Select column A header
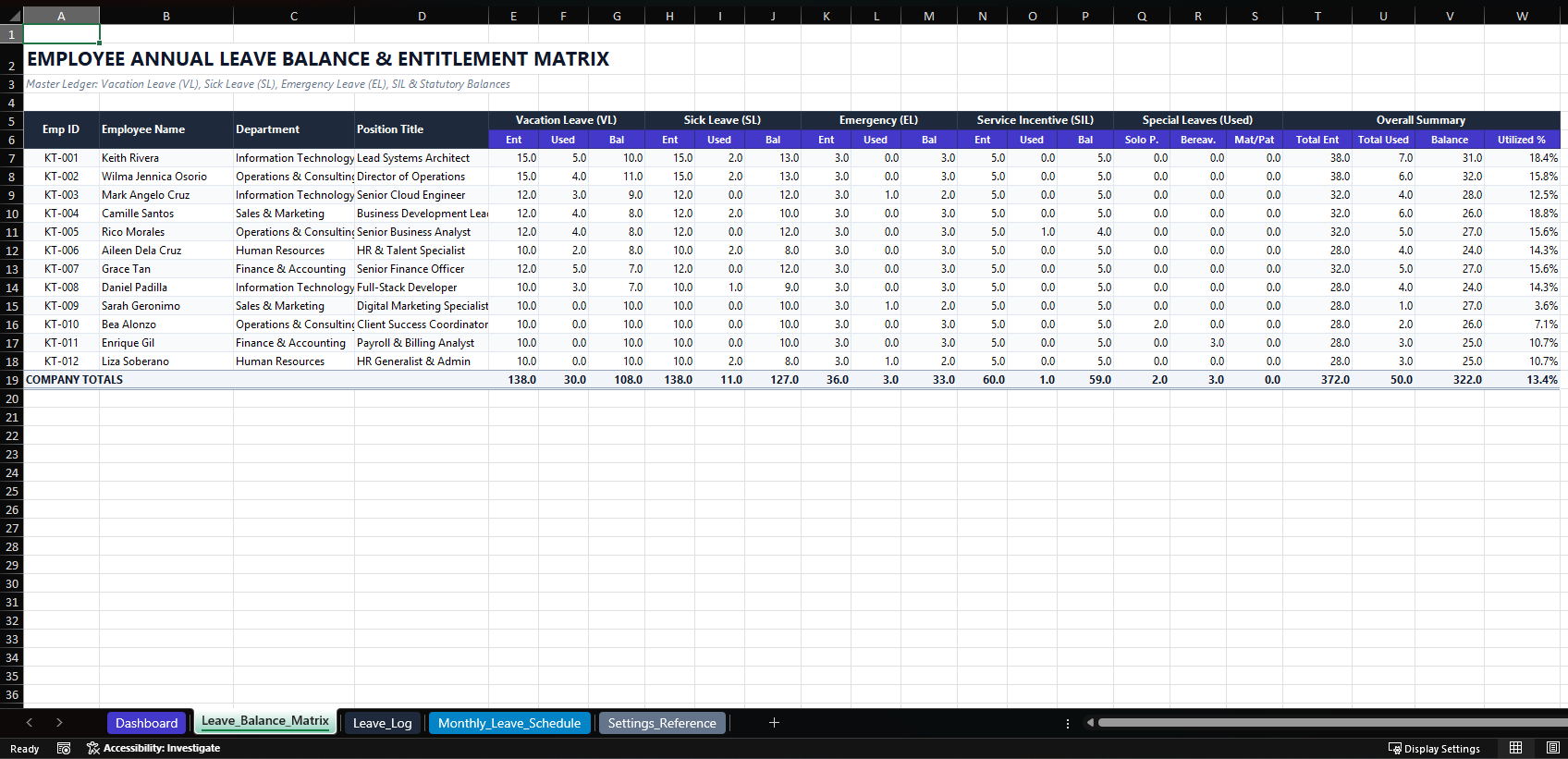This screenshot has height=759, width=1568. [x=61, y=16]
